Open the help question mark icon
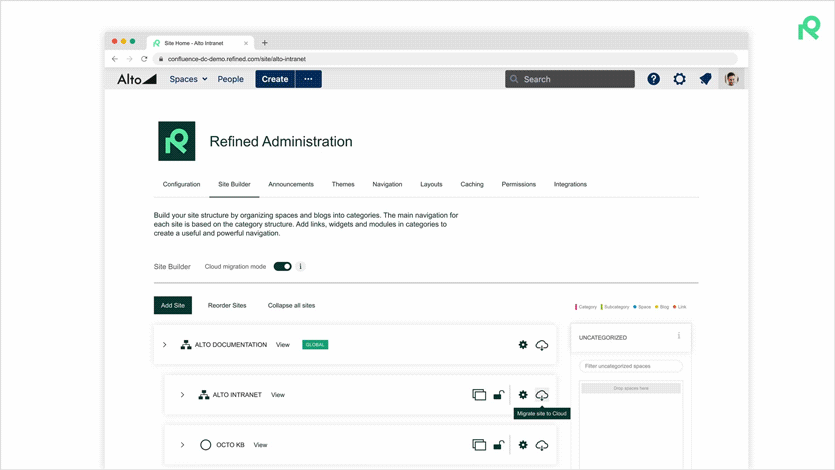This screenshot has height=470, width=835. click(653, 79)
